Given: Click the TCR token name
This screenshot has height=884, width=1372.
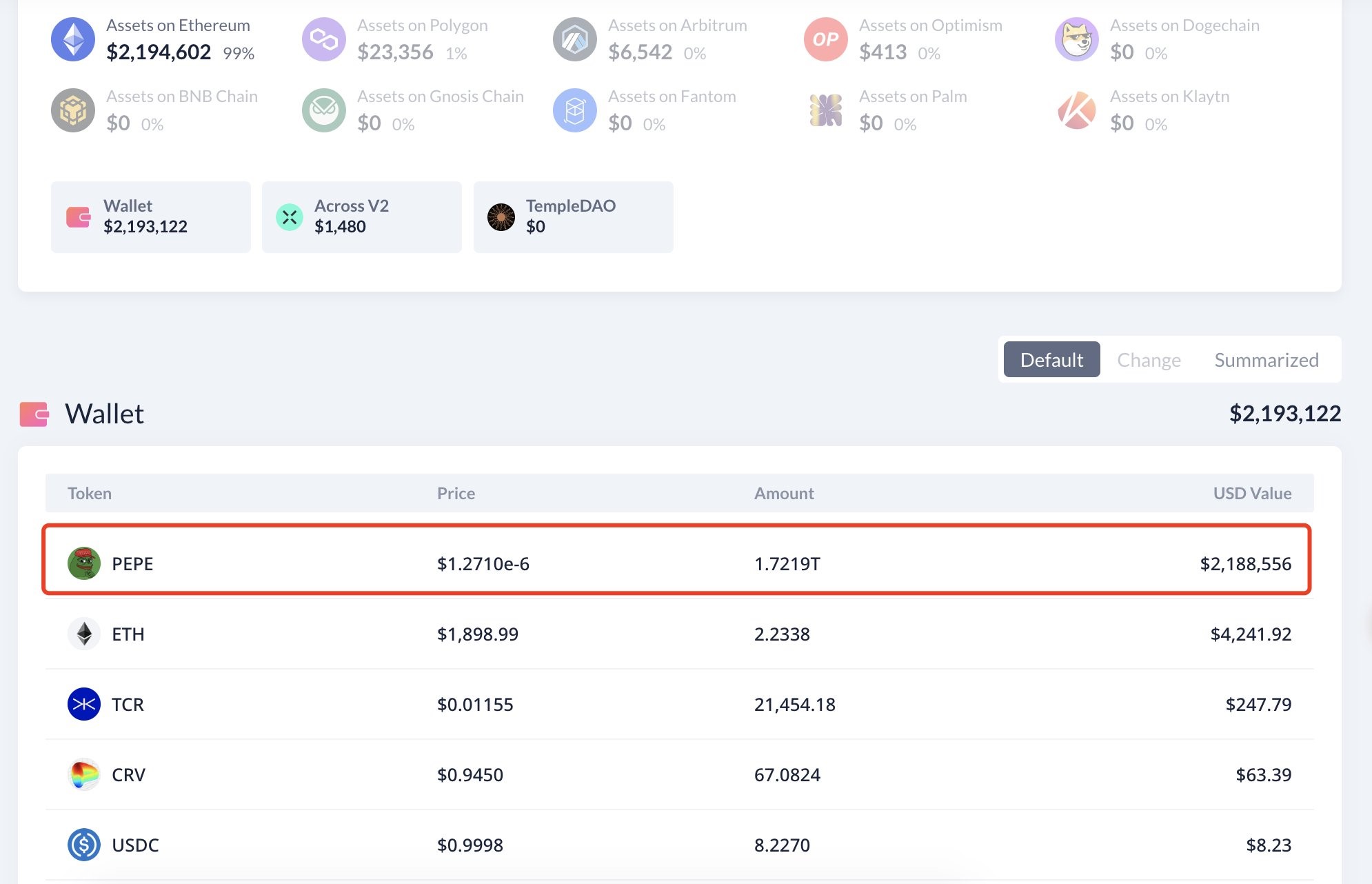Looking at the screenshot, I should pos(128,704).
